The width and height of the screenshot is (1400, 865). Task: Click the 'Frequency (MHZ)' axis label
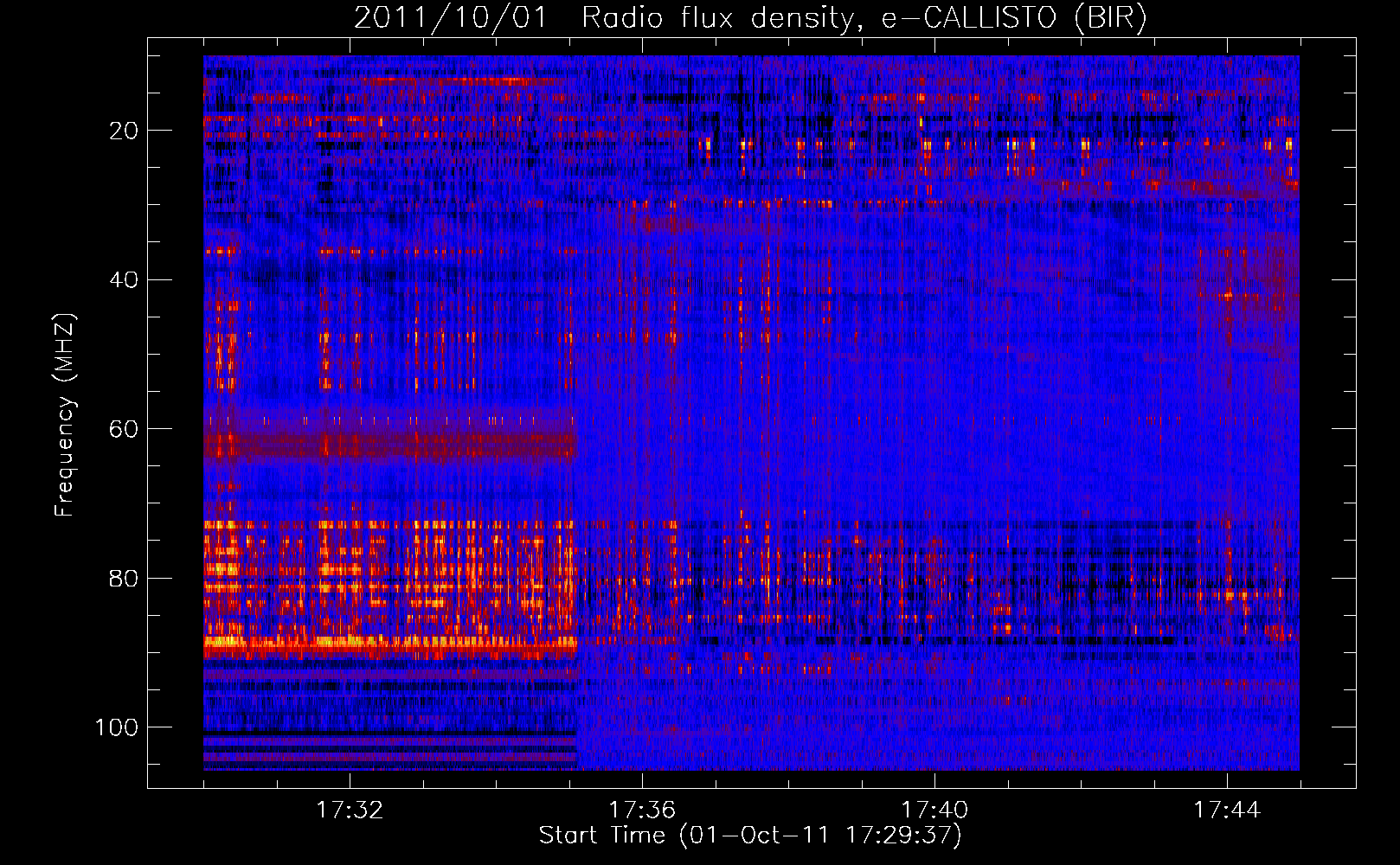click(x=65, y=414)
